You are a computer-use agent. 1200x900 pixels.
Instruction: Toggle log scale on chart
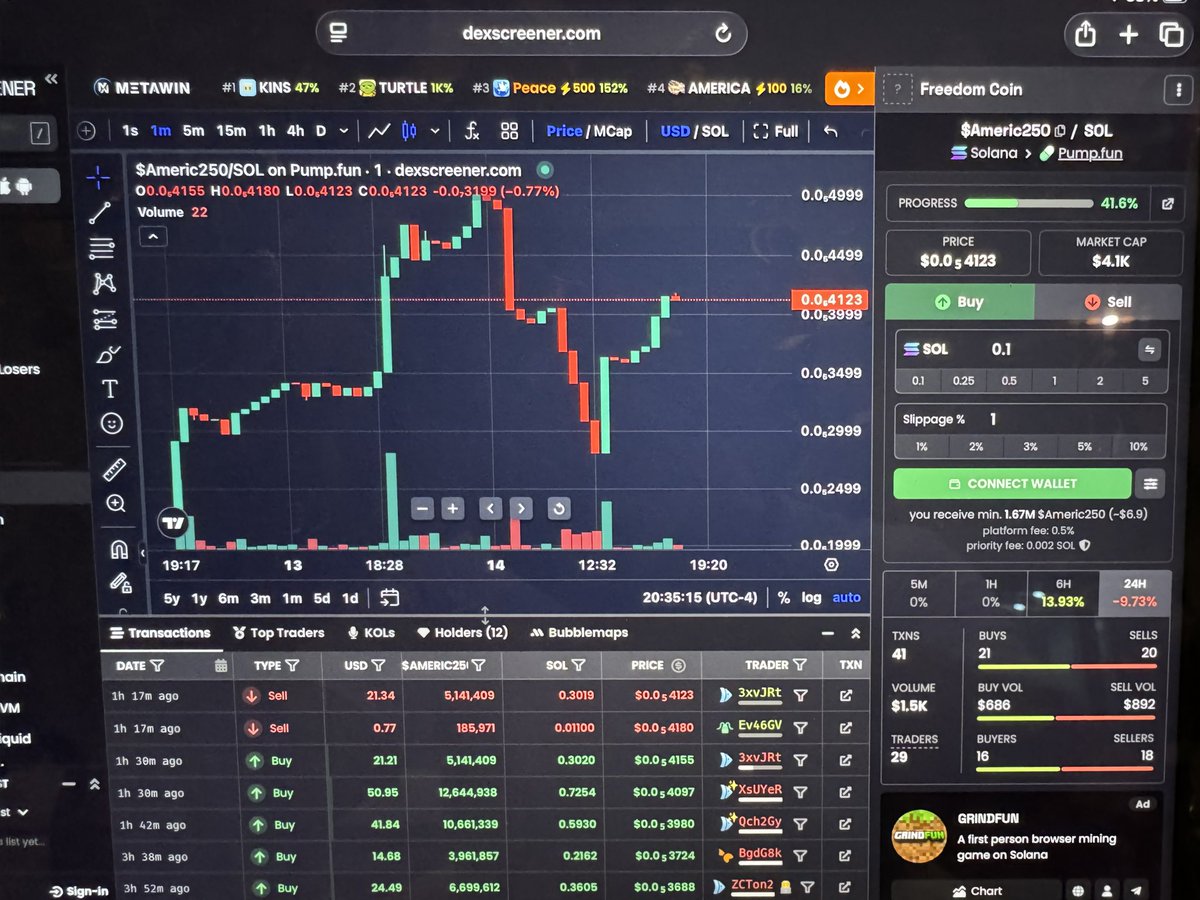[811, 598]
